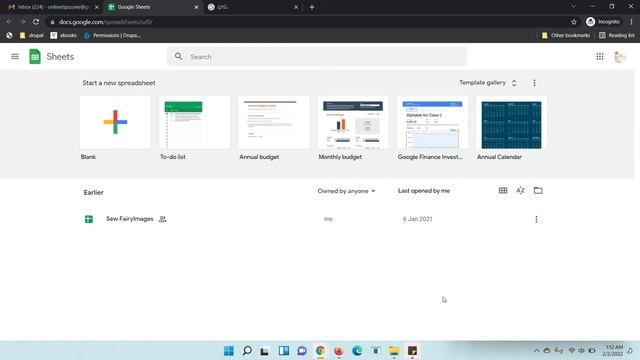Open the Google apps grid
Image resolution: width=640 pixels, height=360 pixels.
(x=600, y=57)
